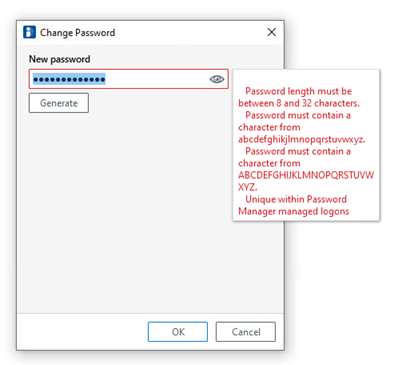This screenshot has width=394, height=365.
Task: Close the Change Password dialog with X
Action: [x=272, y=32]
